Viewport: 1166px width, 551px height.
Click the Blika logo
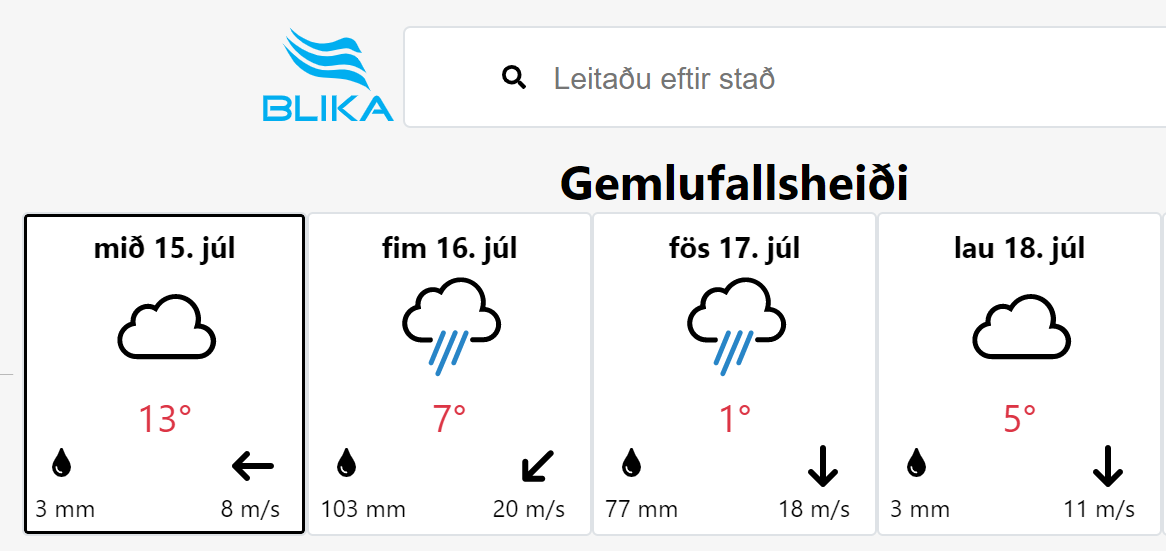point(327,74)
